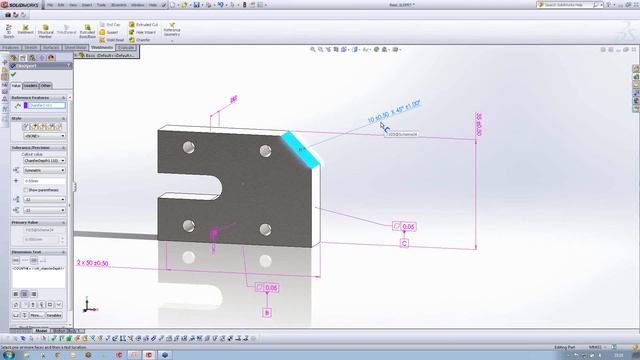Image resolution: width=640 pixels, height=360 pixels.
Task: Collapse the Reference Features section
Action: coord(63,98)
